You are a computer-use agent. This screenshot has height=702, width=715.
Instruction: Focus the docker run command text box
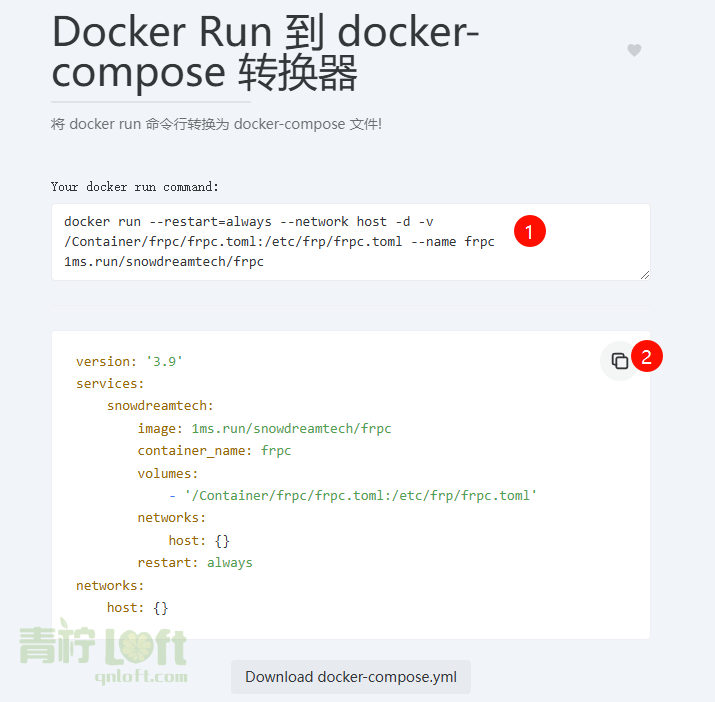pyautogui.click(x=351, y=242)
